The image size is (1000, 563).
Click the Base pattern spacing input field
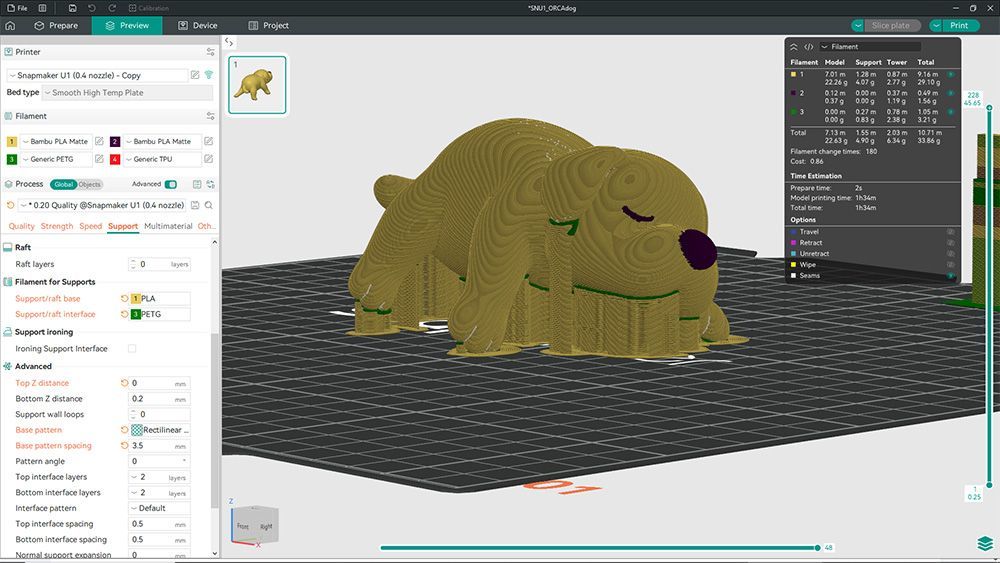point(159,446)
